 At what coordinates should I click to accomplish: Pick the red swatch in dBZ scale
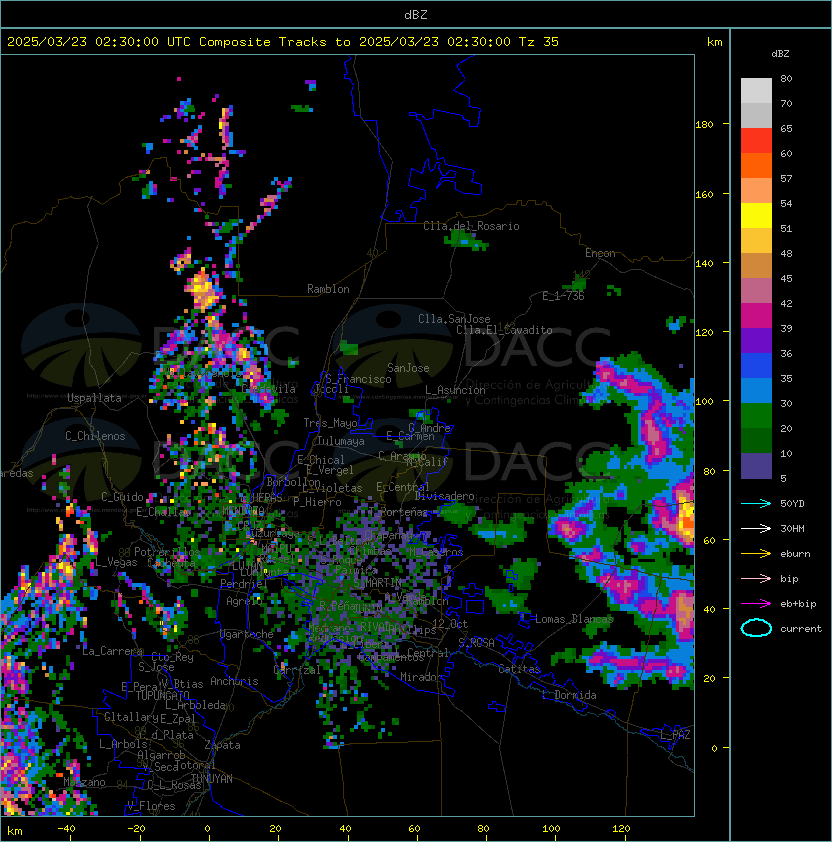click(x=756, y=141)
